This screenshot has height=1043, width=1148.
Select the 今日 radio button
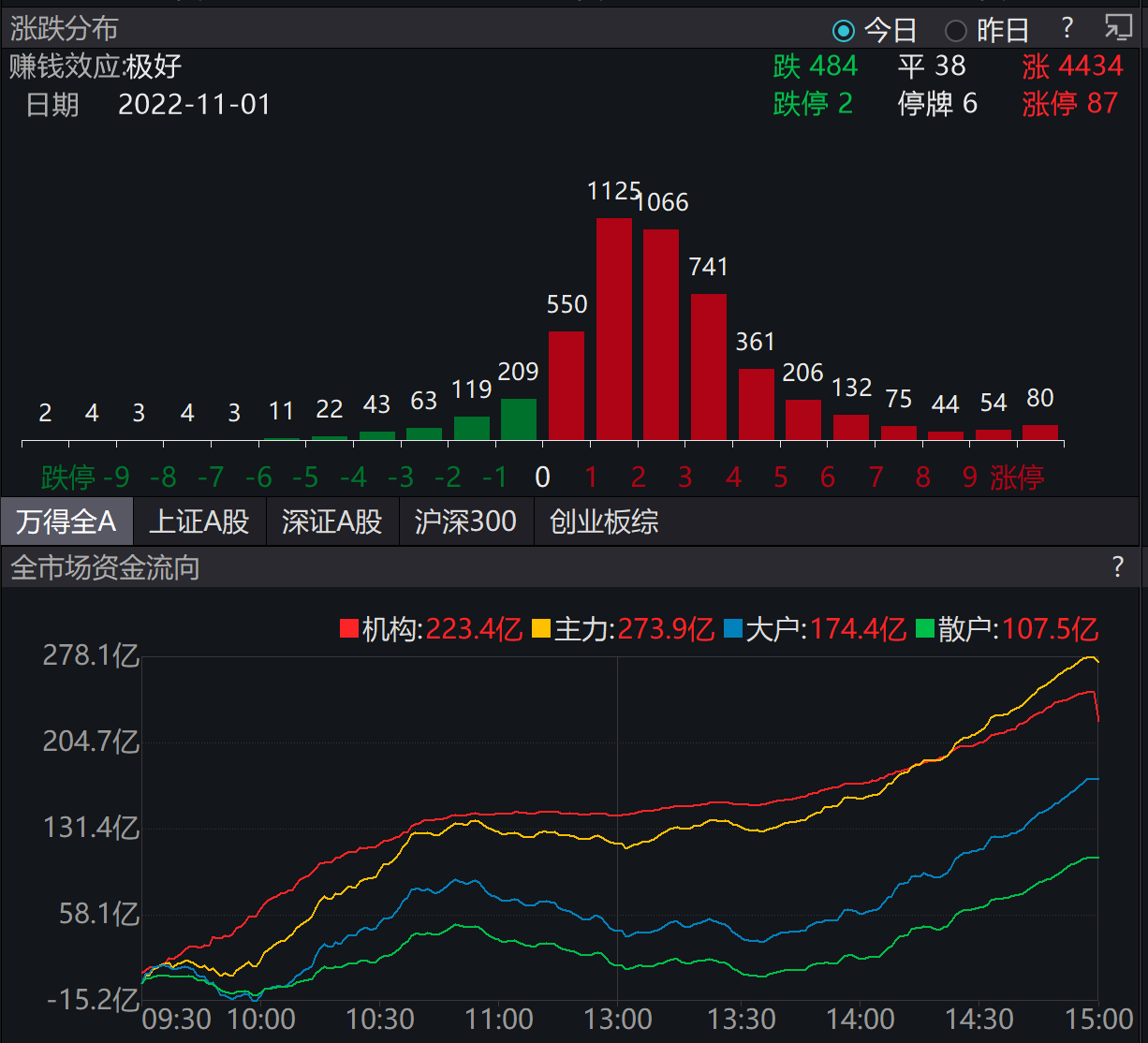[844, 31]
